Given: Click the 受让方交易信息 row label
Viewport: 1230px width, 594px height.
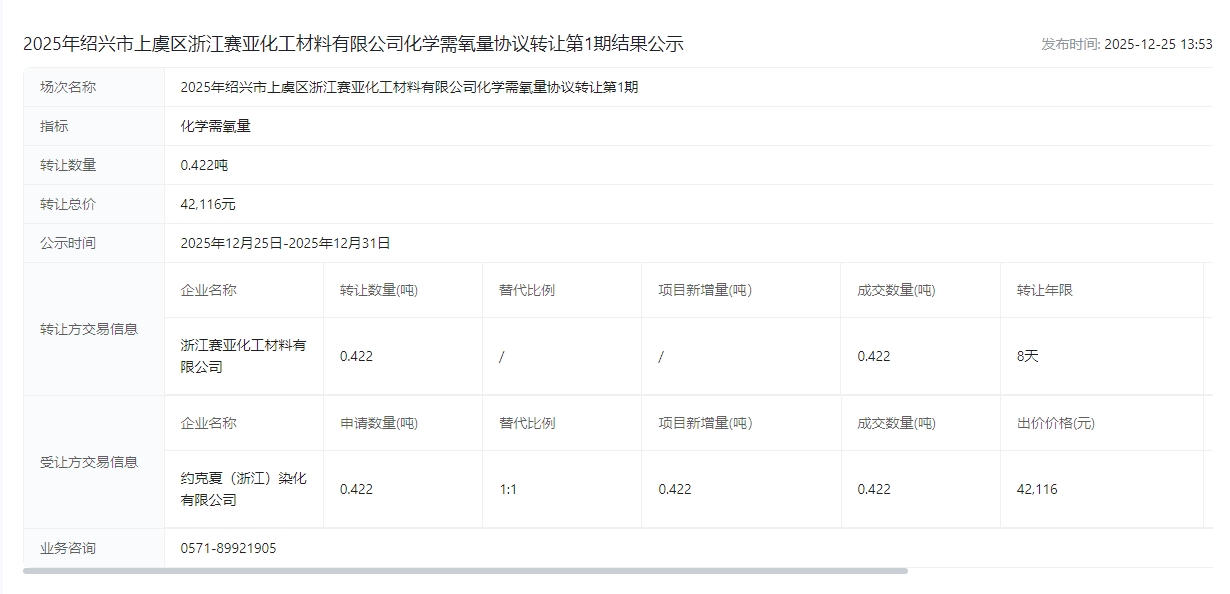Looking at the screenshot, I should click(x=89, y=462).
